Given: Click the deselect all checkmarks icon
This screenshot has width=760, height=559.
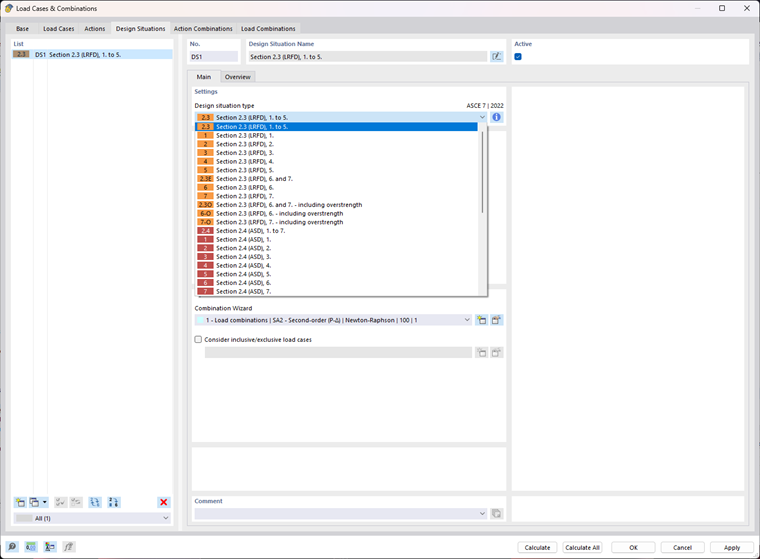Looking at the screenshot, I should coord(76,502).
